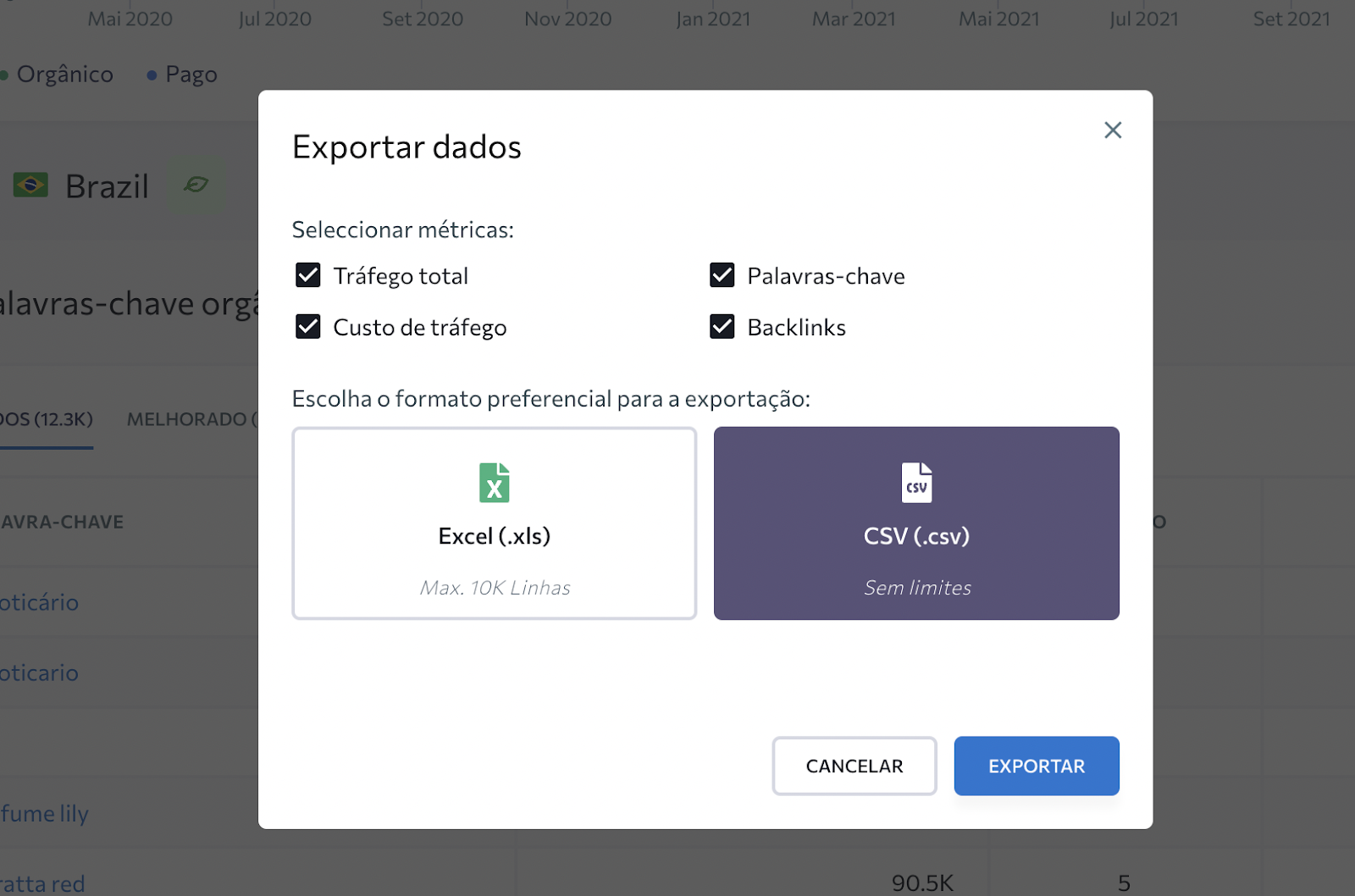The width and height of the screenshot is (1355, 896).
Task: Select the CSV (.csv) format card
Action: tap(916, 523)
